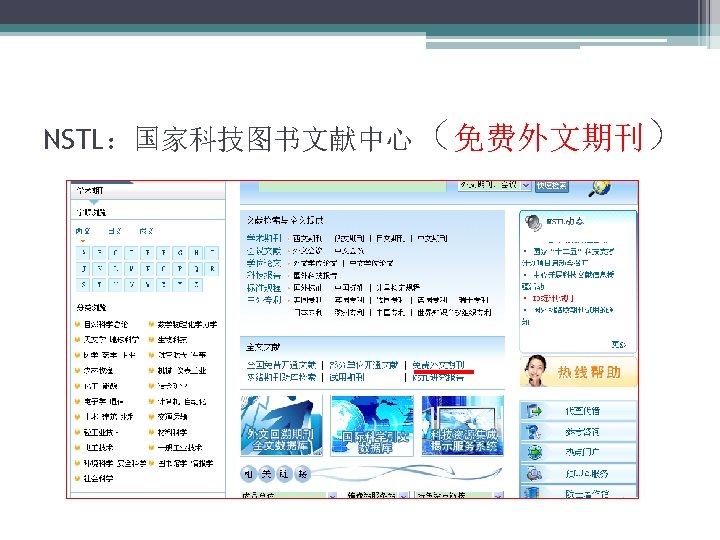
Task: Click 更多 in the NSTL动态 panel
Action: click(x=618, y=344)
